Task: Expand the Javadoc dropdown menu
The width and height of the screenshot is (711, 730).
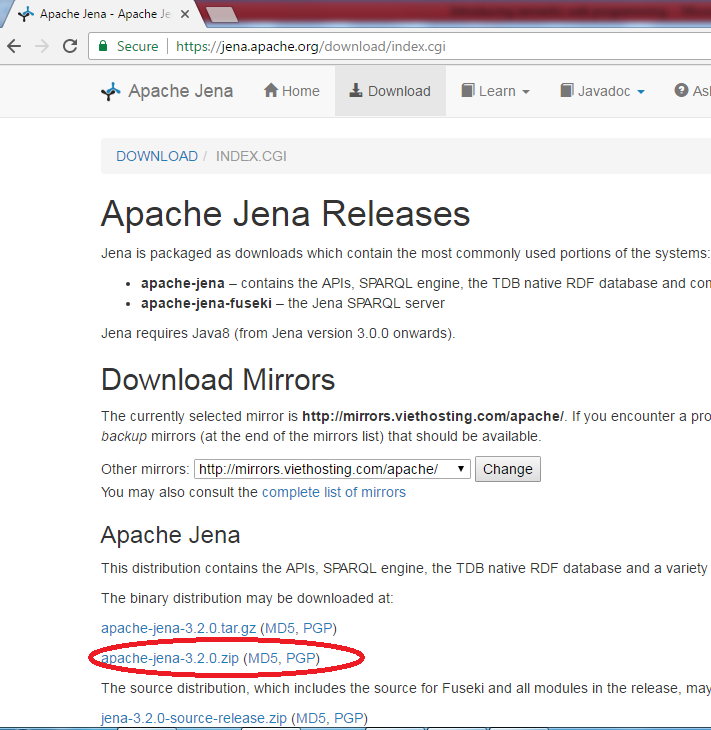Action: (602, 91)
